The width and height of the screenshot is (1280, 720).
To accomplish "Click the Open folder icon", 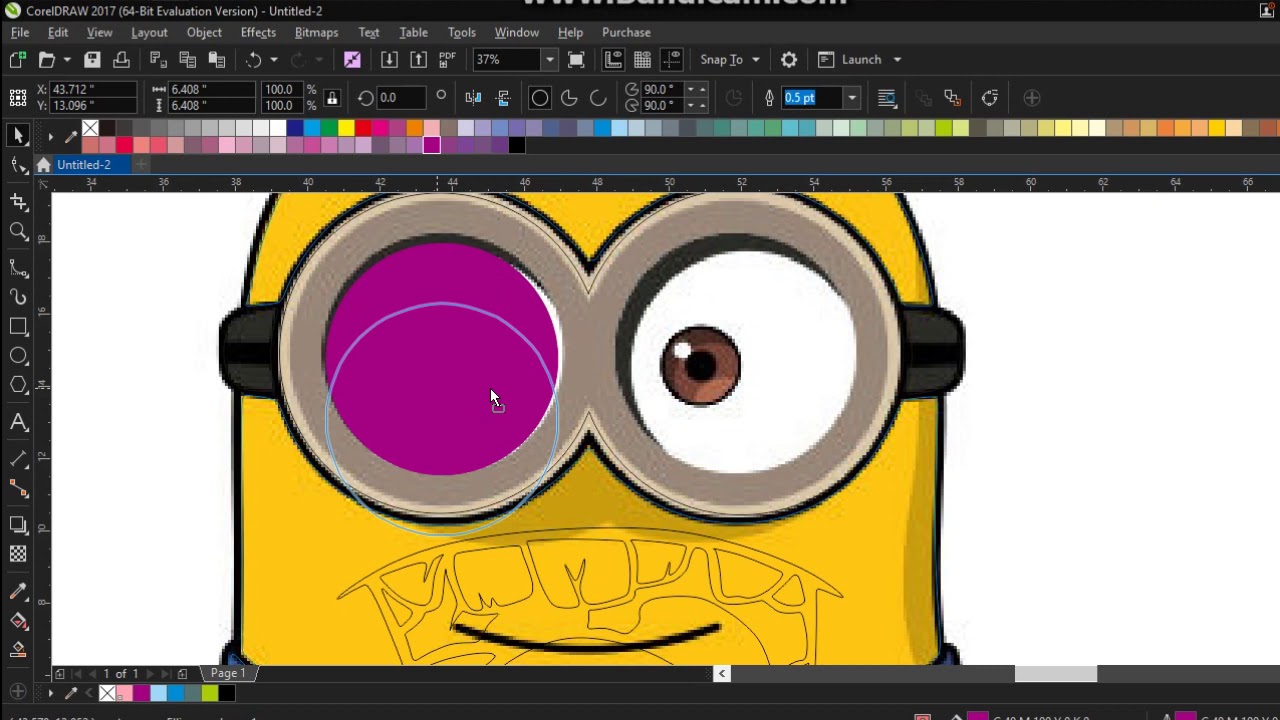I will pyautogui.click(x=46, y=60).
